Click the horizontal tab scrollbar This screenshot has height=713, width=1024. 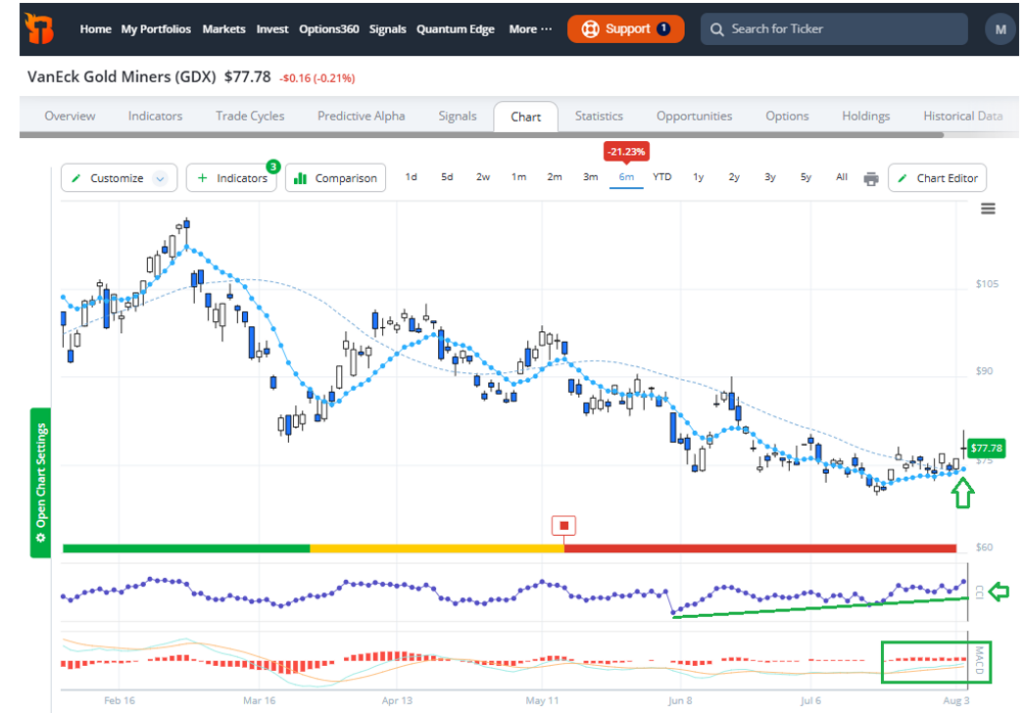pyautogui.click(x=481, y=135)
